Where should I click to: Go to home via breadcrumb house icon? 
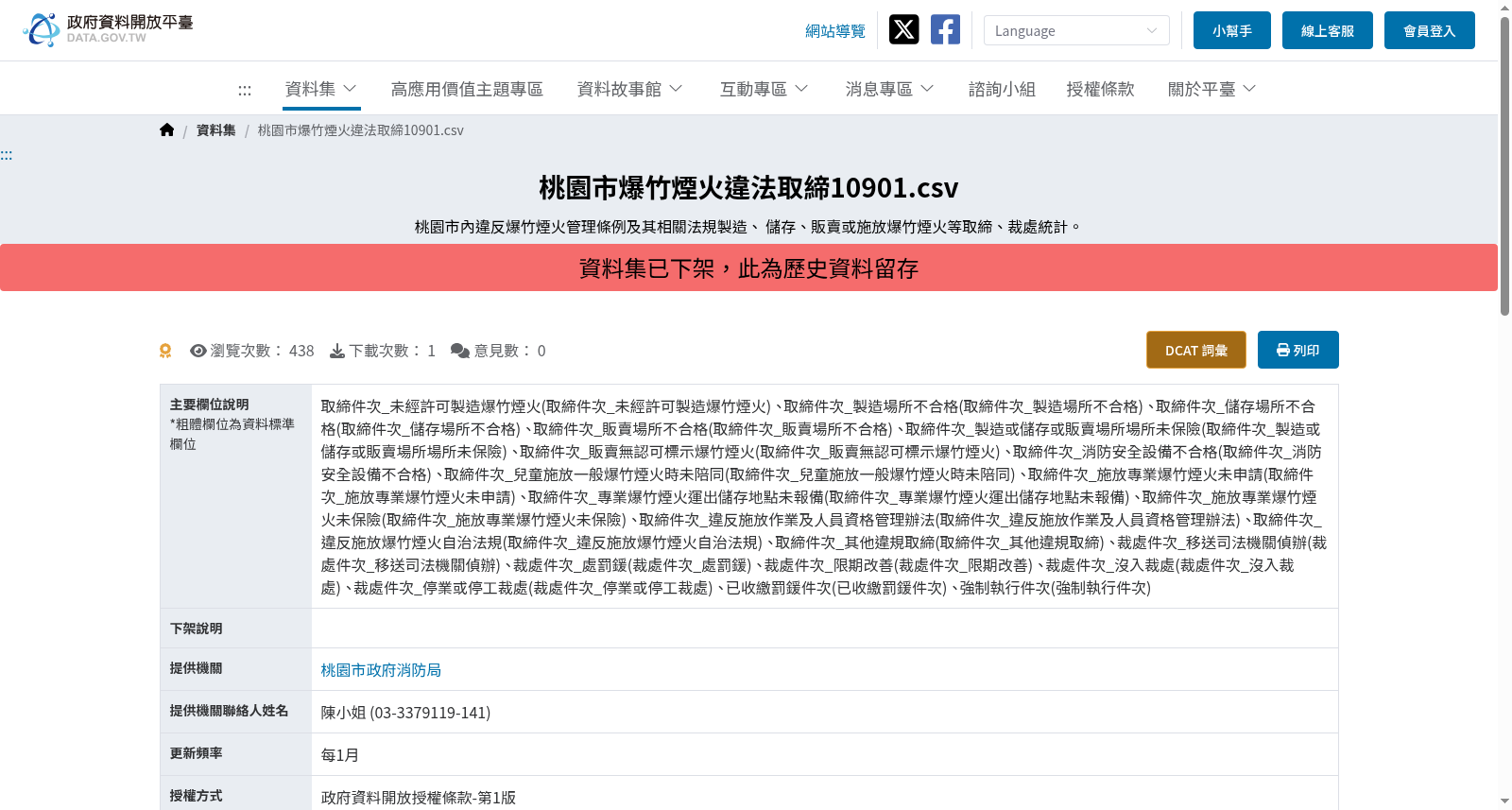pos(167,130)
